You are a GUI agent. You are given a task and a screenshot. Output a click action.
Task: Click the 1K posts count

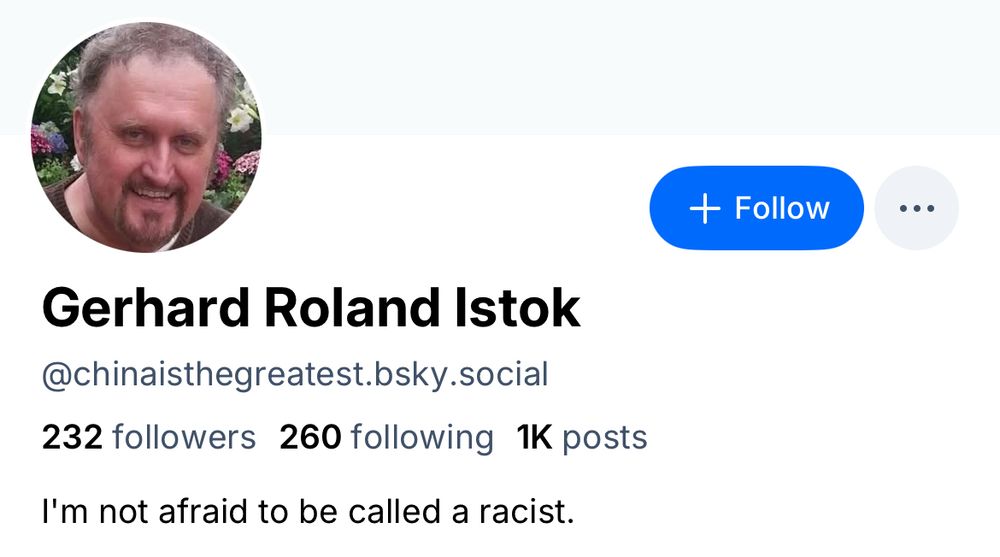[582, 437]
